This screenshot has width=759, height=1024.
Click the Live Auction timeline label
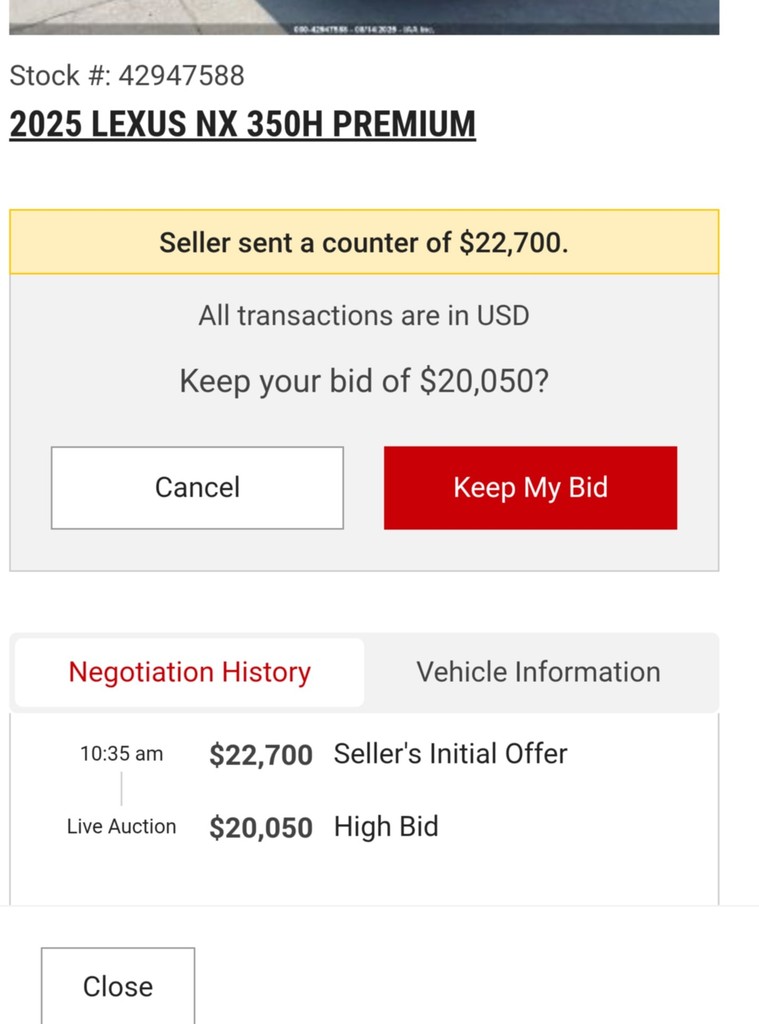coord(121,827)
